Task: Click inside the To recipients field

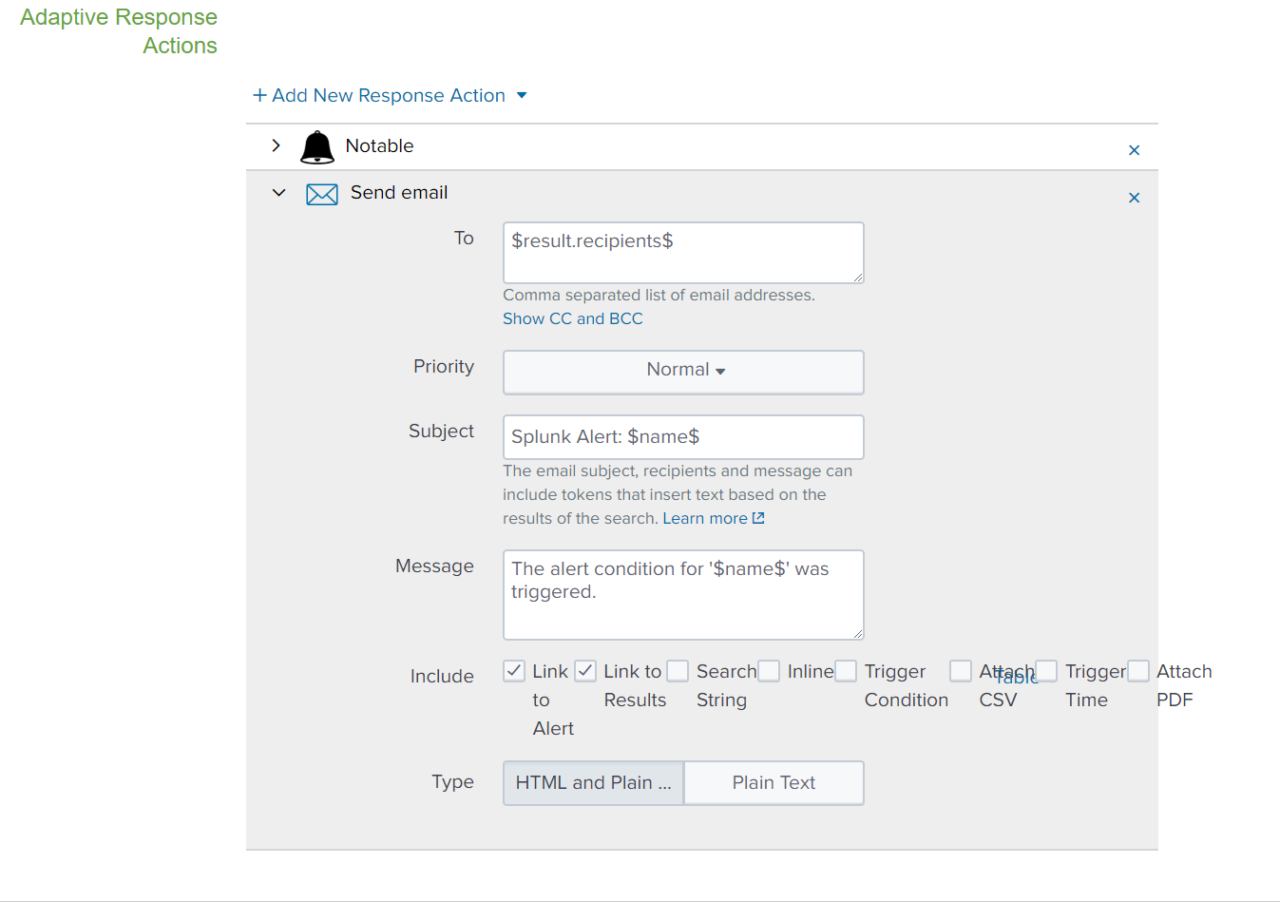Action: (683, 252)
